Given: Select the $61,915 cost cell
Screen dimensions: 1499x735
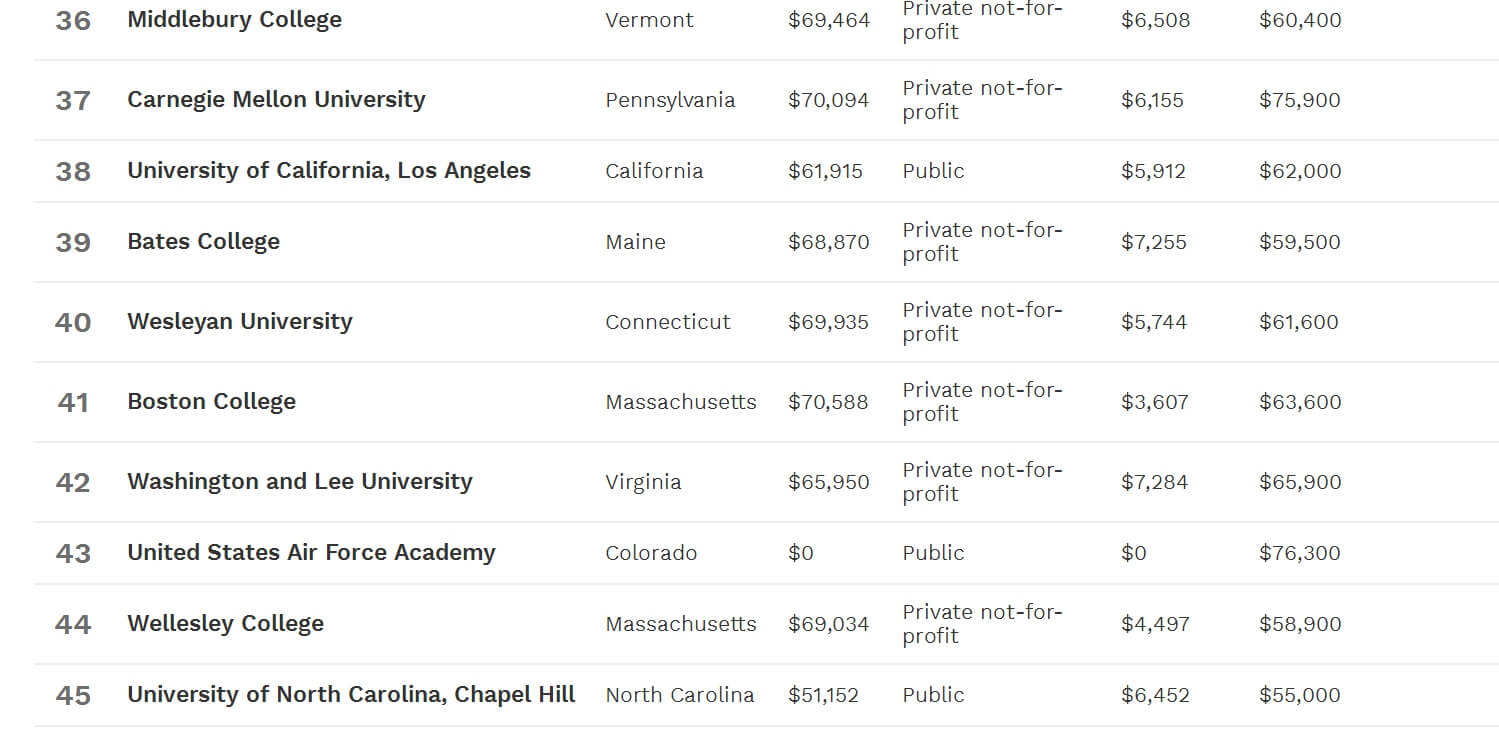Looking at the screenshot, I should click(825, 171).
